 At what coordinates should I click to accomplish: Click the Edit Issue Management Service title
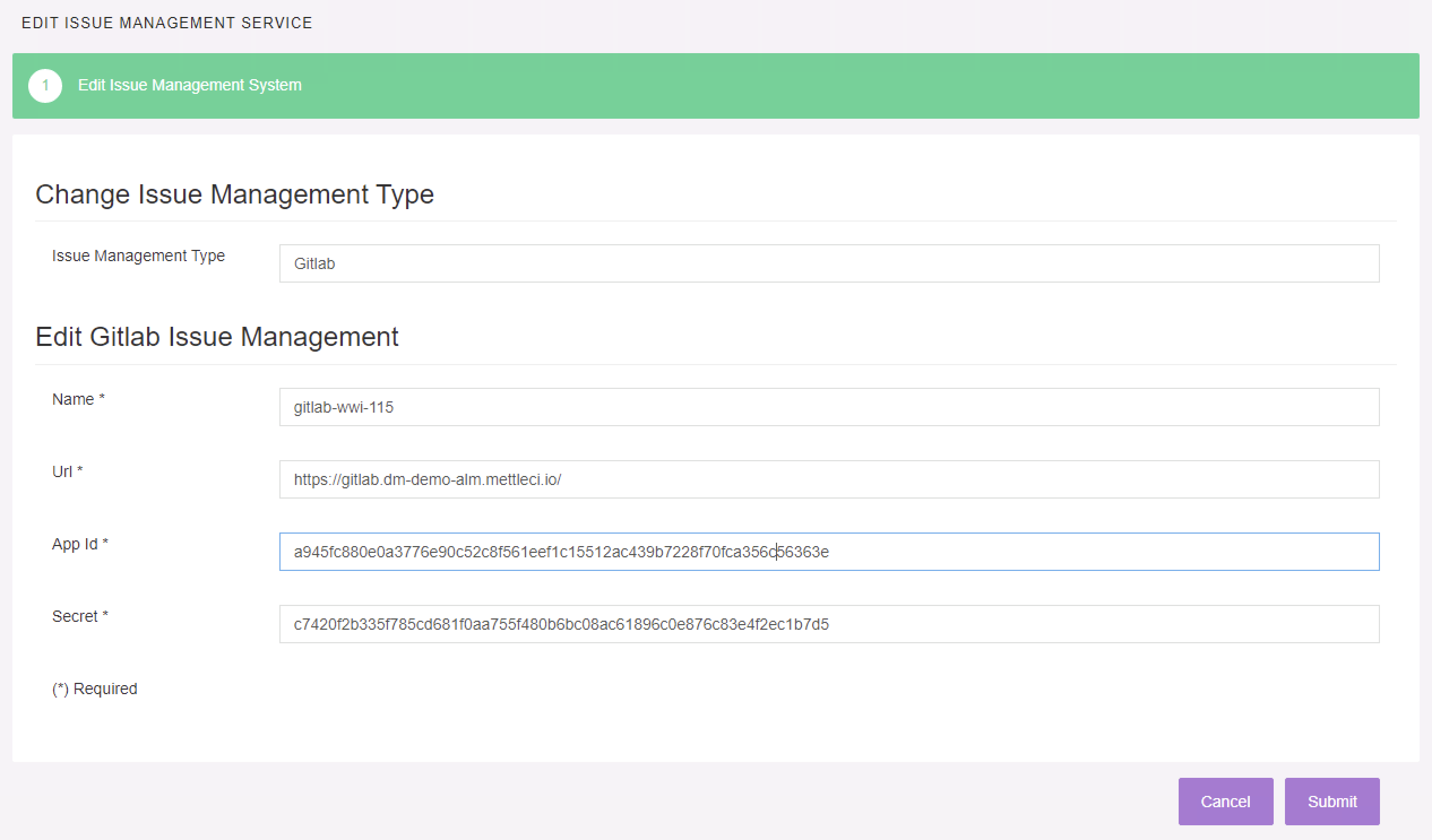click(x=166, y=23)
